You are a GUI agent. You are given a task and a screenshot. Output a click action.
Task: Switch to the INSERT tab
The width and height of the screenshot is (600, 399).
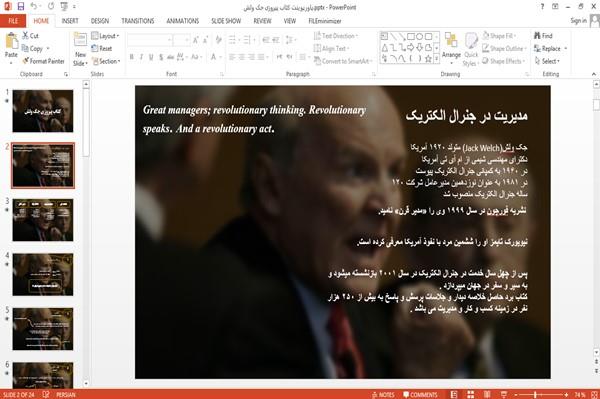tap(70, 21)
